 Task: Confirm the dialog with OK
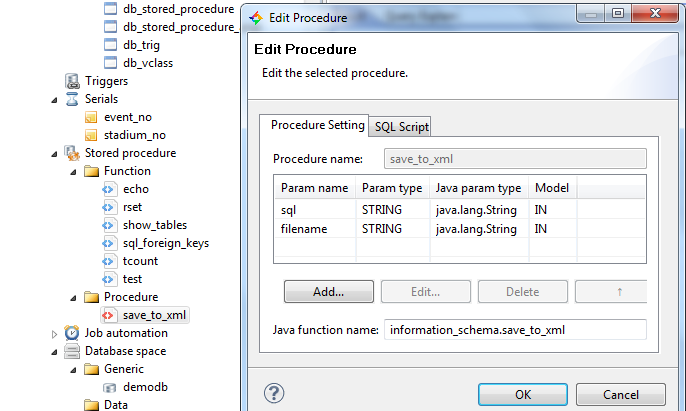click(522, 394)
